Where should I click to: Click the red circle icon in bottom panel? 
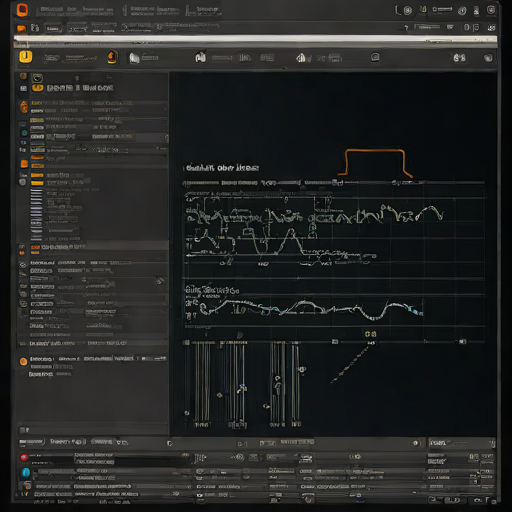[x=24, y=458]
